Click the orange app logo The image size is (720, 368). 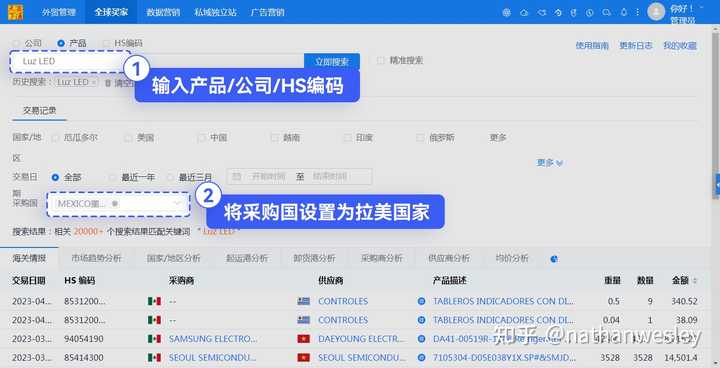pyautogui.click(x=16, y=12)
